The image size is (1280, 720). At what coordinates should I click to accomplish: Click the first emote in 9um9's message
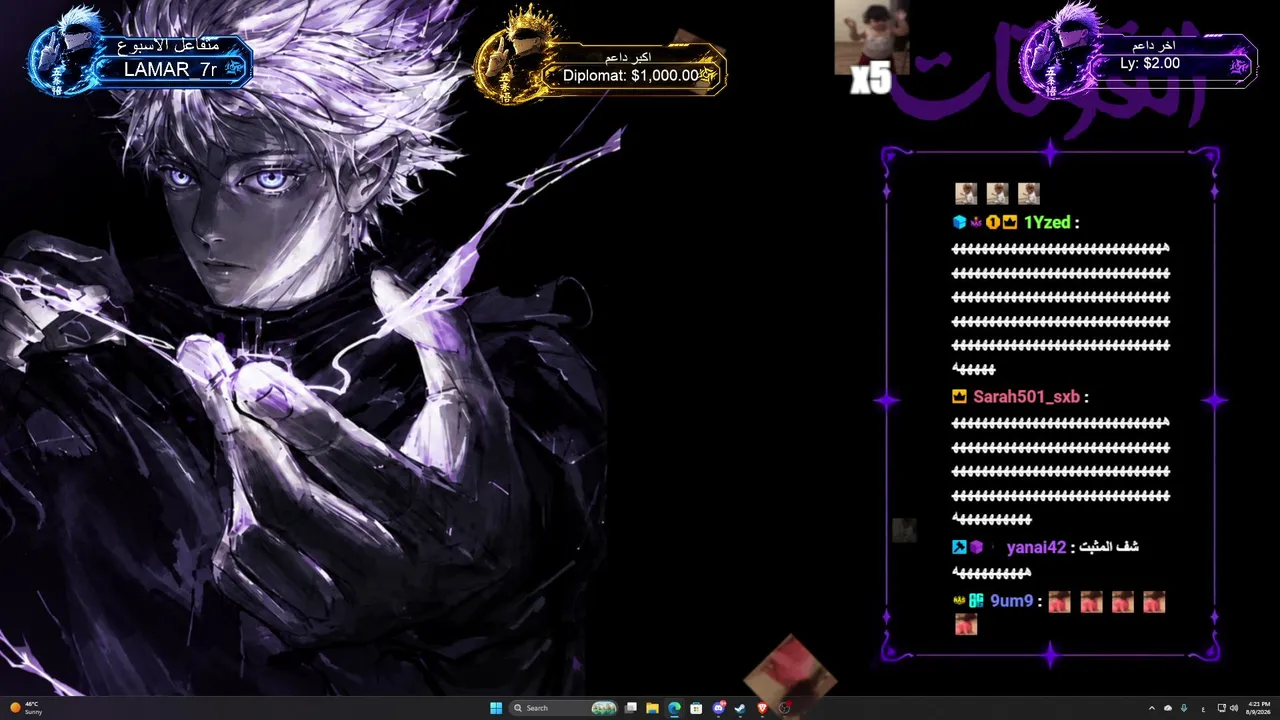(x=1059, y=602)
